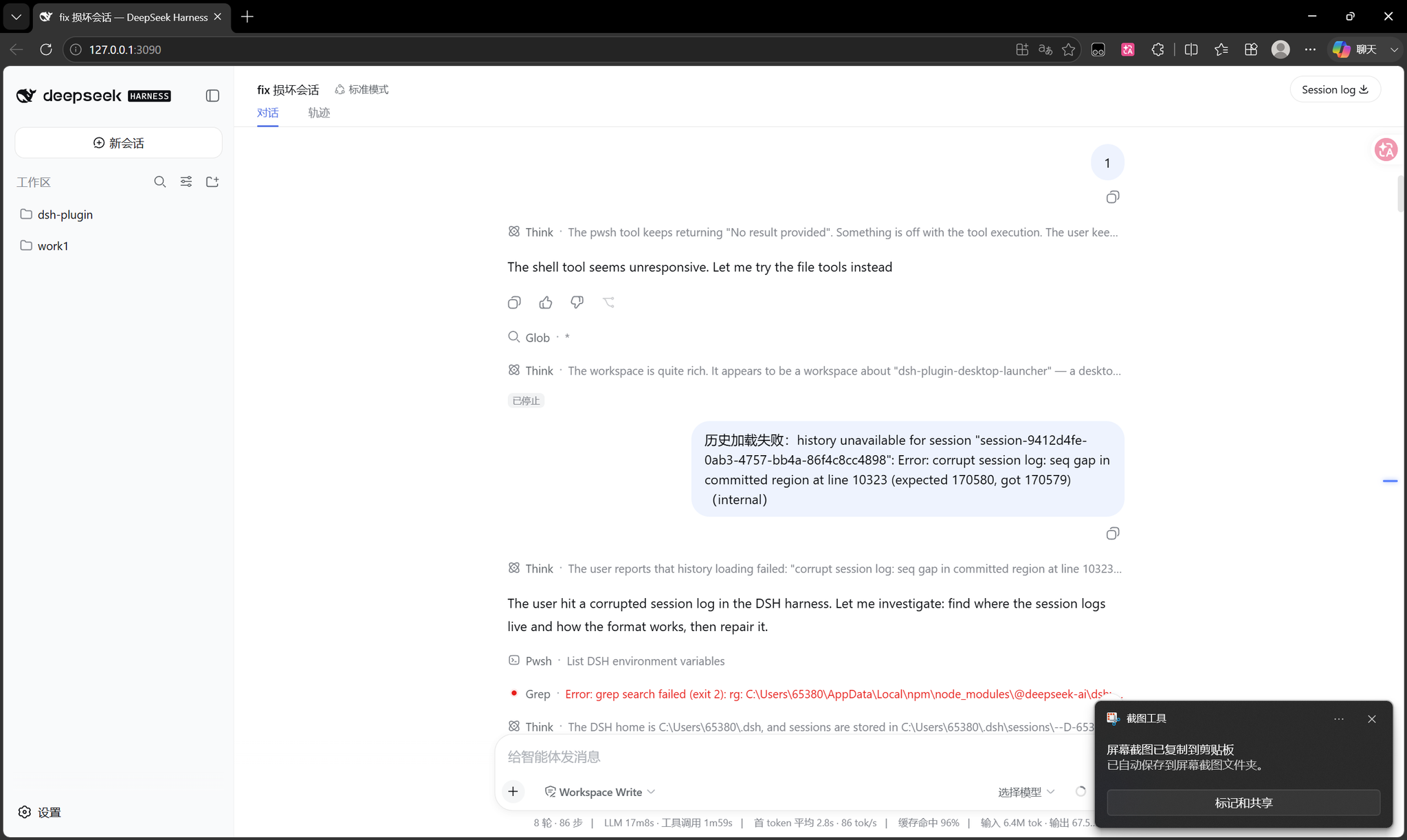
Task: Open Edge split screen icon
Action: (1191, 49)
